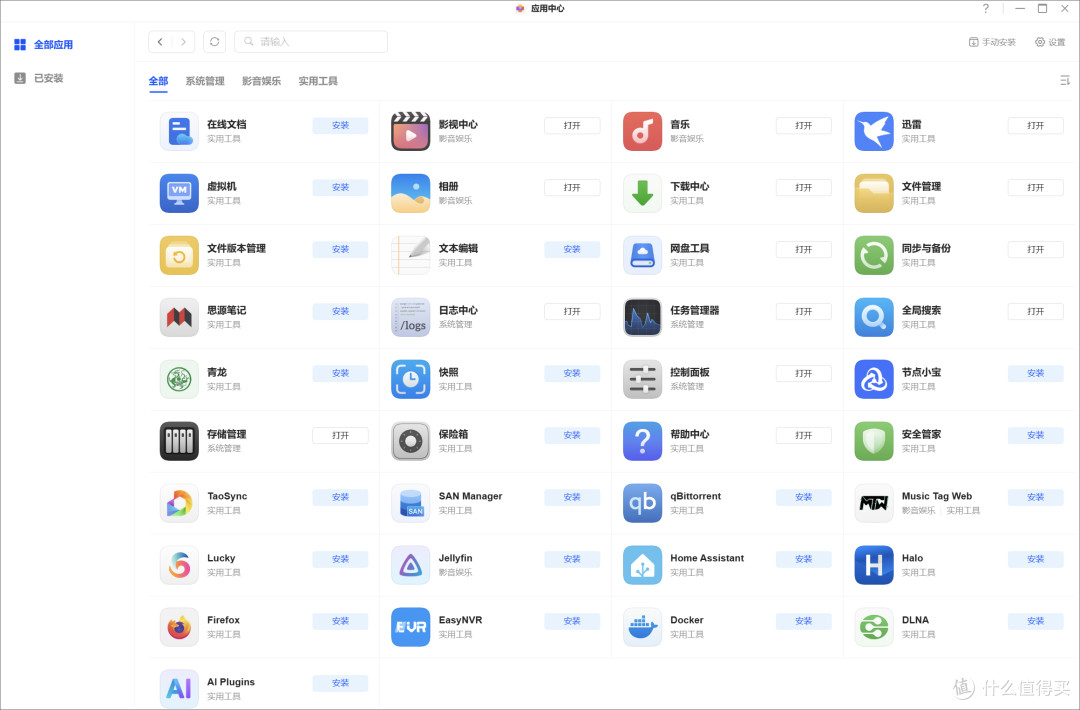Open 存储管理 via 打开 button
Screen dimensions: 1080x710
340,435
